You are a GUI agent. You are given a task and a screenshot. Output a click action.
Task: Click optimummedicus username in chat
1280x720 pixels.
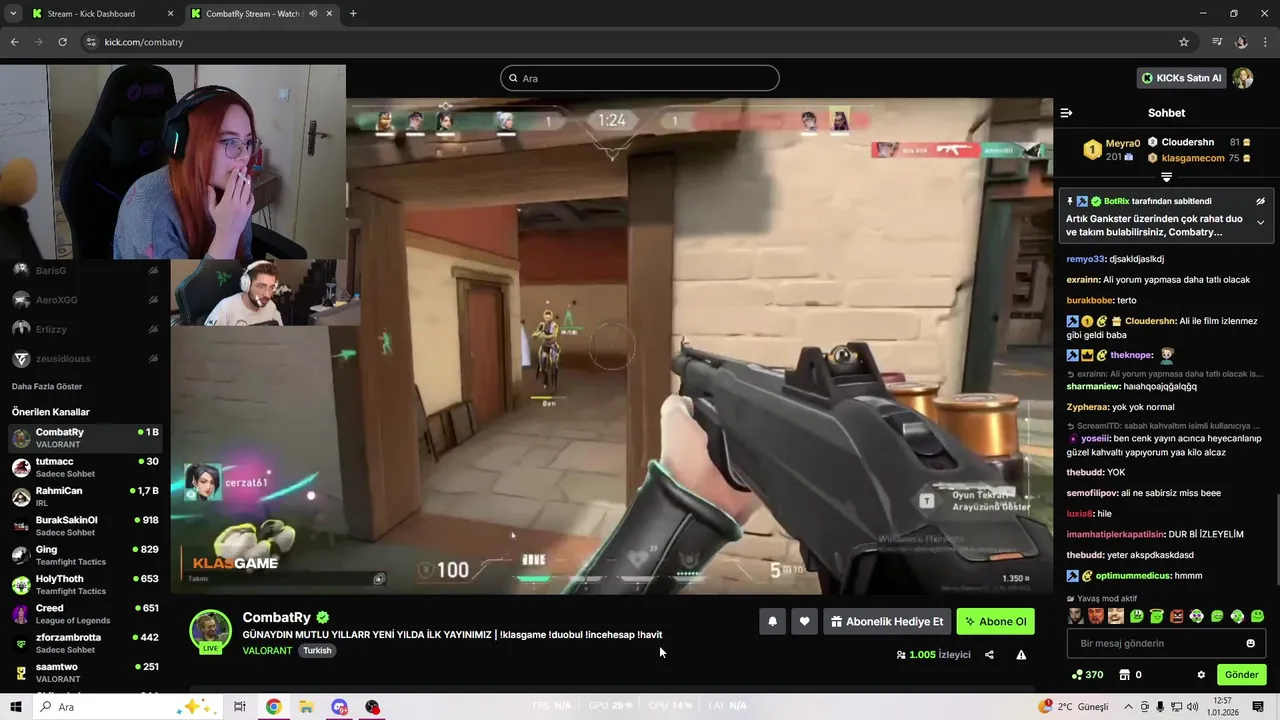coord(1134,576)
